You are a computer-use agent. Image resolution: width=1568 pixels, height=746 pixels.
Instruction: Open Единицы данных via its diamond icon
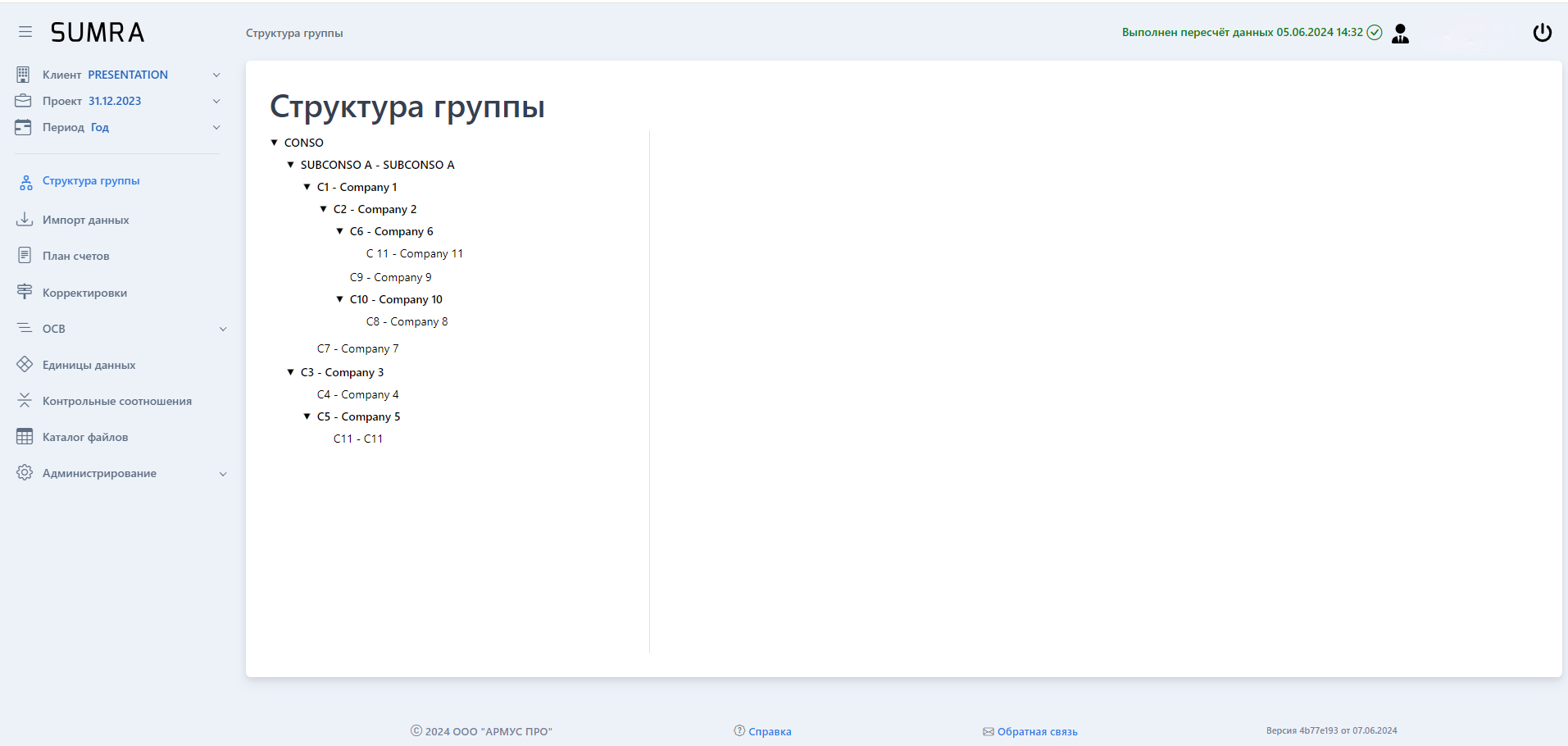click(x=25, y=364)
